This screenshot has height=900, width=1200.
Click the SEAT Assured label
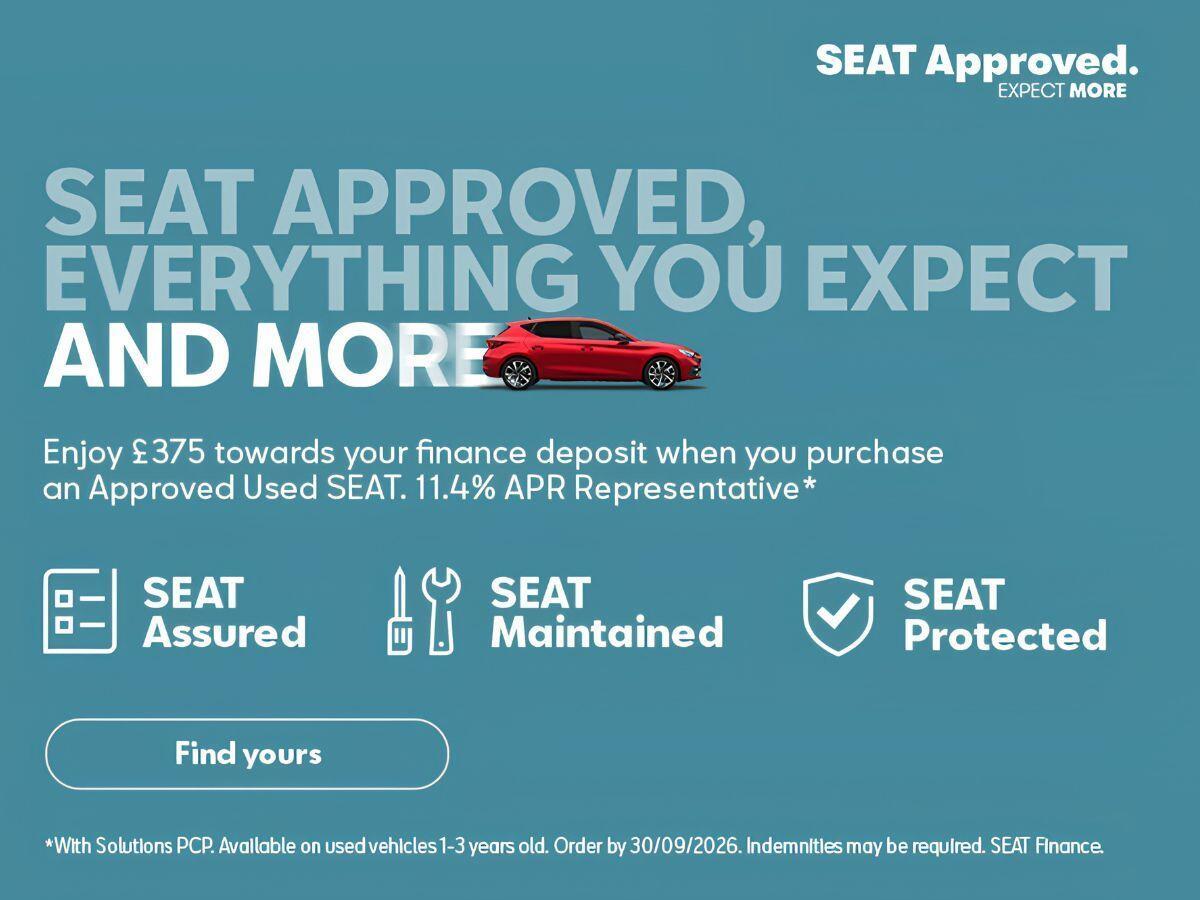tap(224, 613)
